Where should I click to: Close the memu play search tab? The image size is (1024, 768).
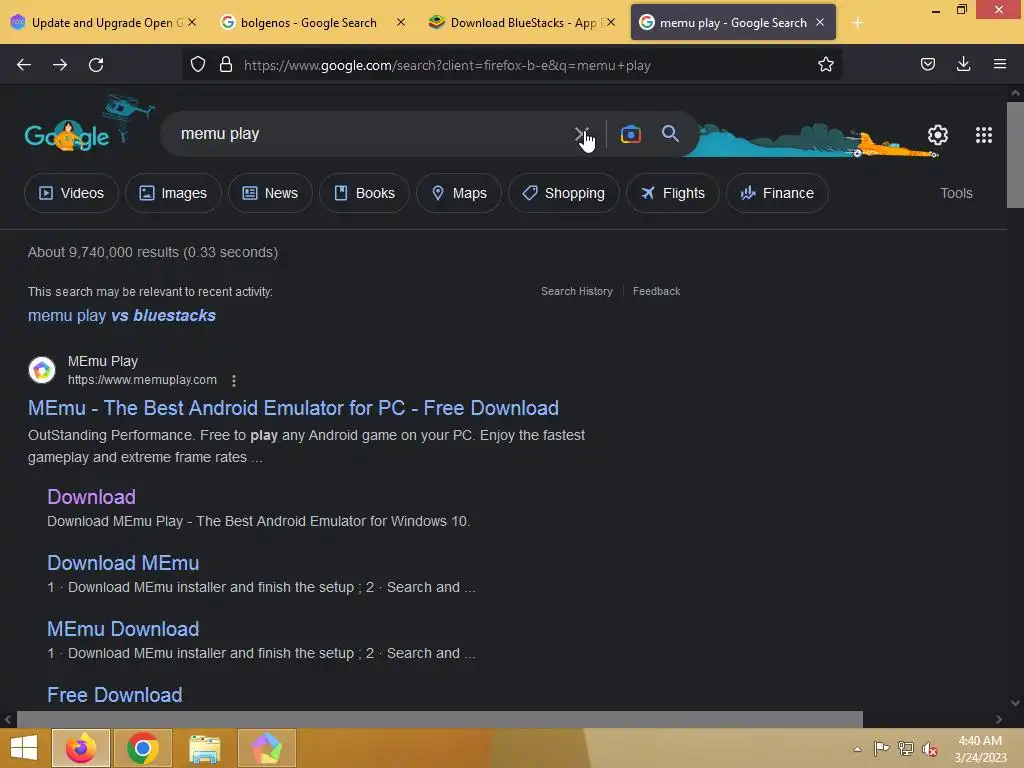(820, 22)
